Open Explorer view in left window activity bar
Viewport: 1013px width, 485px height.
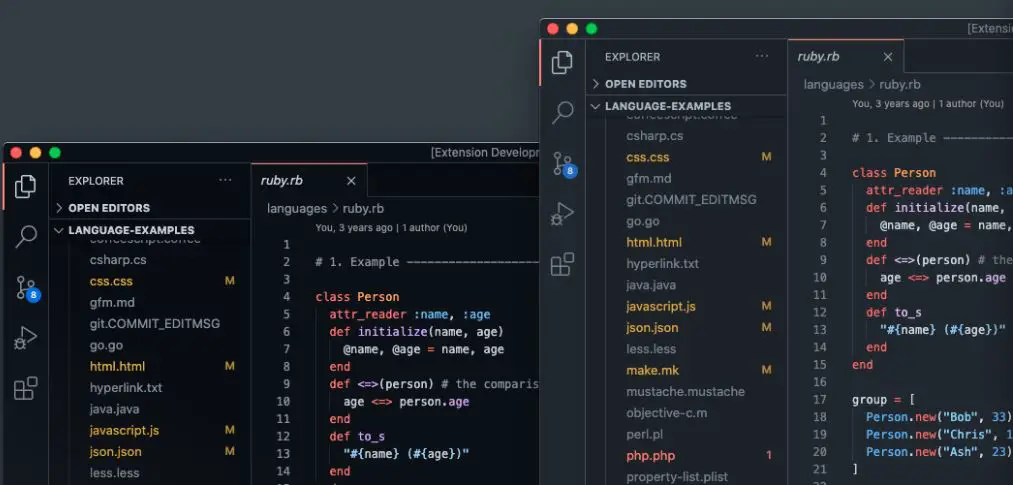pos(25,187)
